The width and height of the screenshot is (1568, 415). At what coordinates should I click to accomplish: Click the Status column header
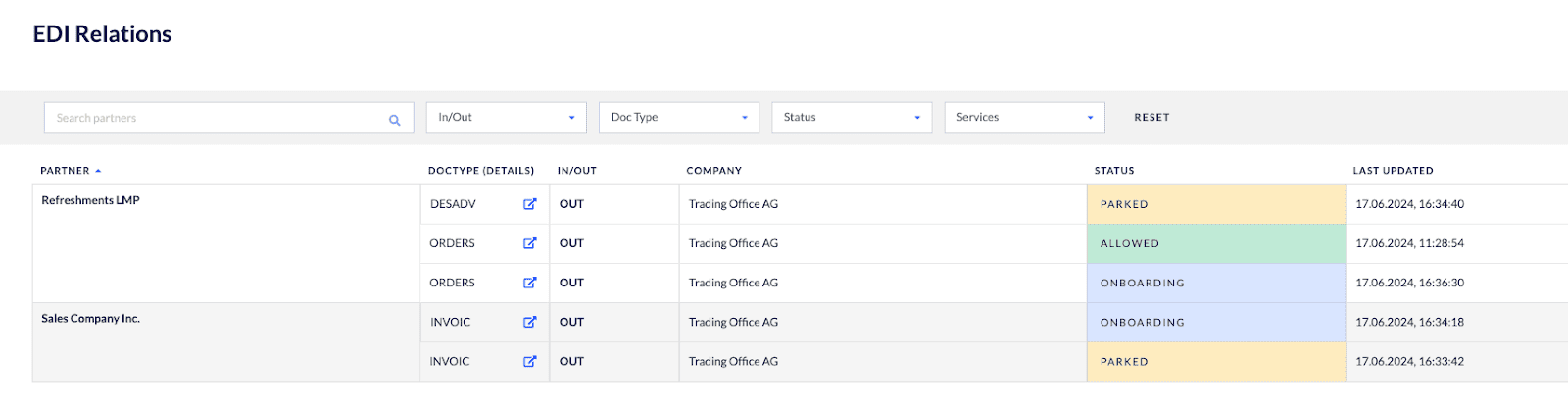pos(1114,171)
